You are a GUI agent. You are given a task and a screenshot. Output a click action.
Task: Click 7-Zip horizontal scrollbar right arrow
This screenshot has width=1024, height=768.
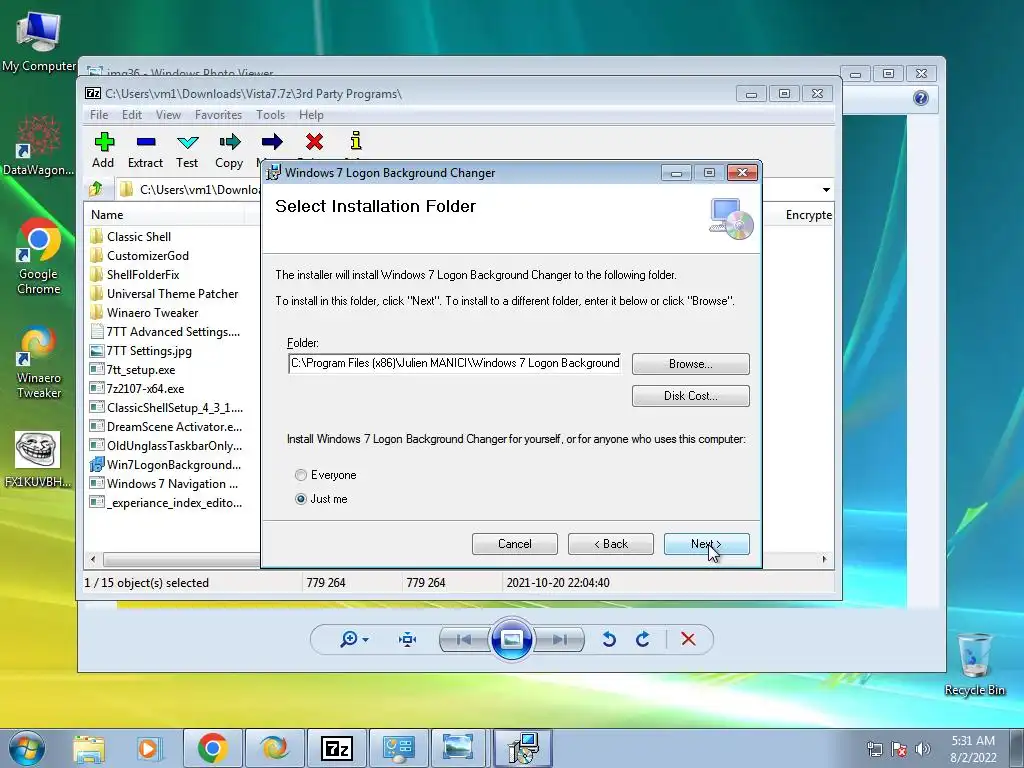click(x=824, y=559)
